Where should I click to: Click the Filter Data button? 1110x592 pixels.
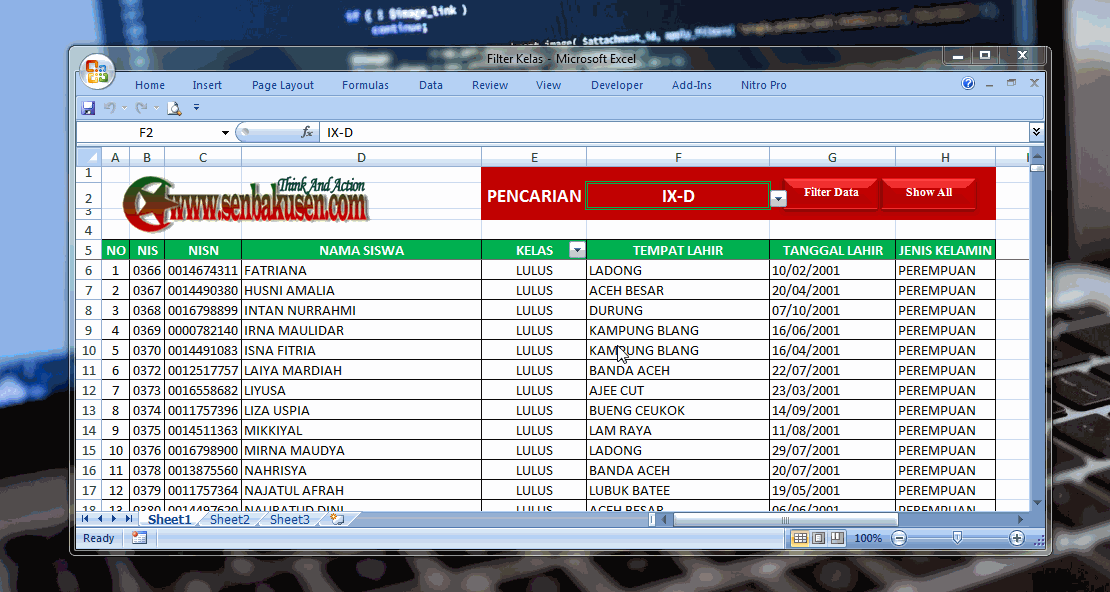click(x=831, y=191)
